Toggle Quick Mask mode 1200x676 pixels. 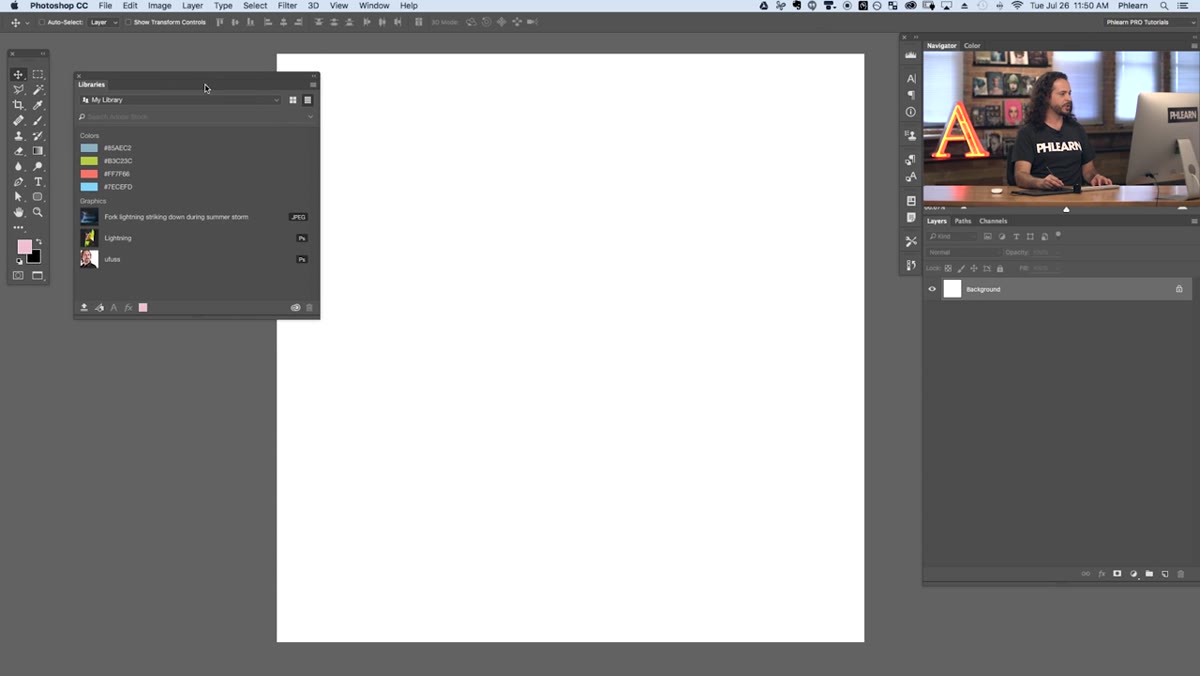click(x=18, y=275)
